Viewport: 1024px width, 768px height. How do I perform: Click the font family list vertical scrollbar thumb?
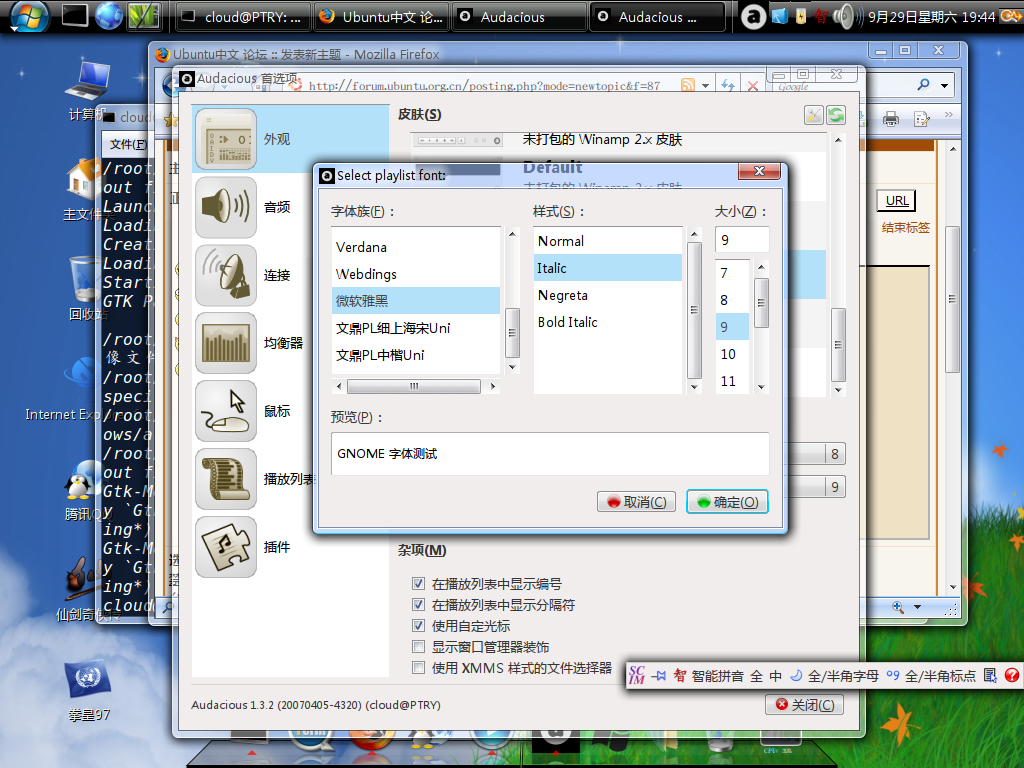click(513, 332)
